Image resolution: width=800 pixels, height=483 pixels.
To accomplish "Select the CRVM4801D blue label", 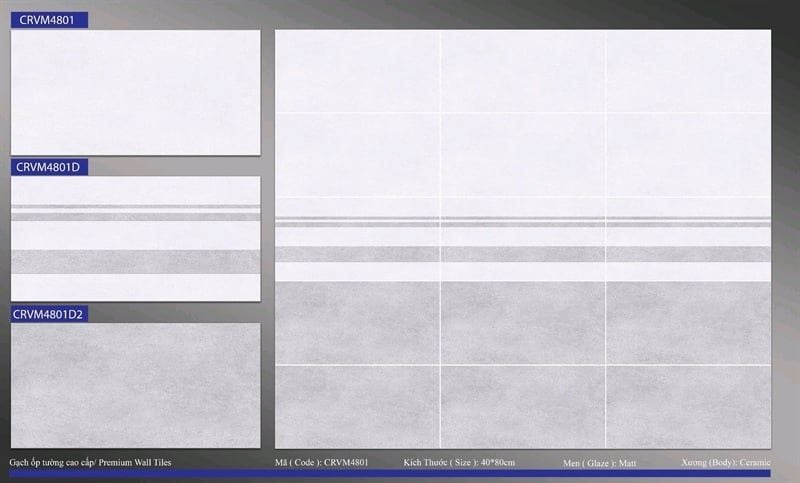I will (x=49, y=167).
